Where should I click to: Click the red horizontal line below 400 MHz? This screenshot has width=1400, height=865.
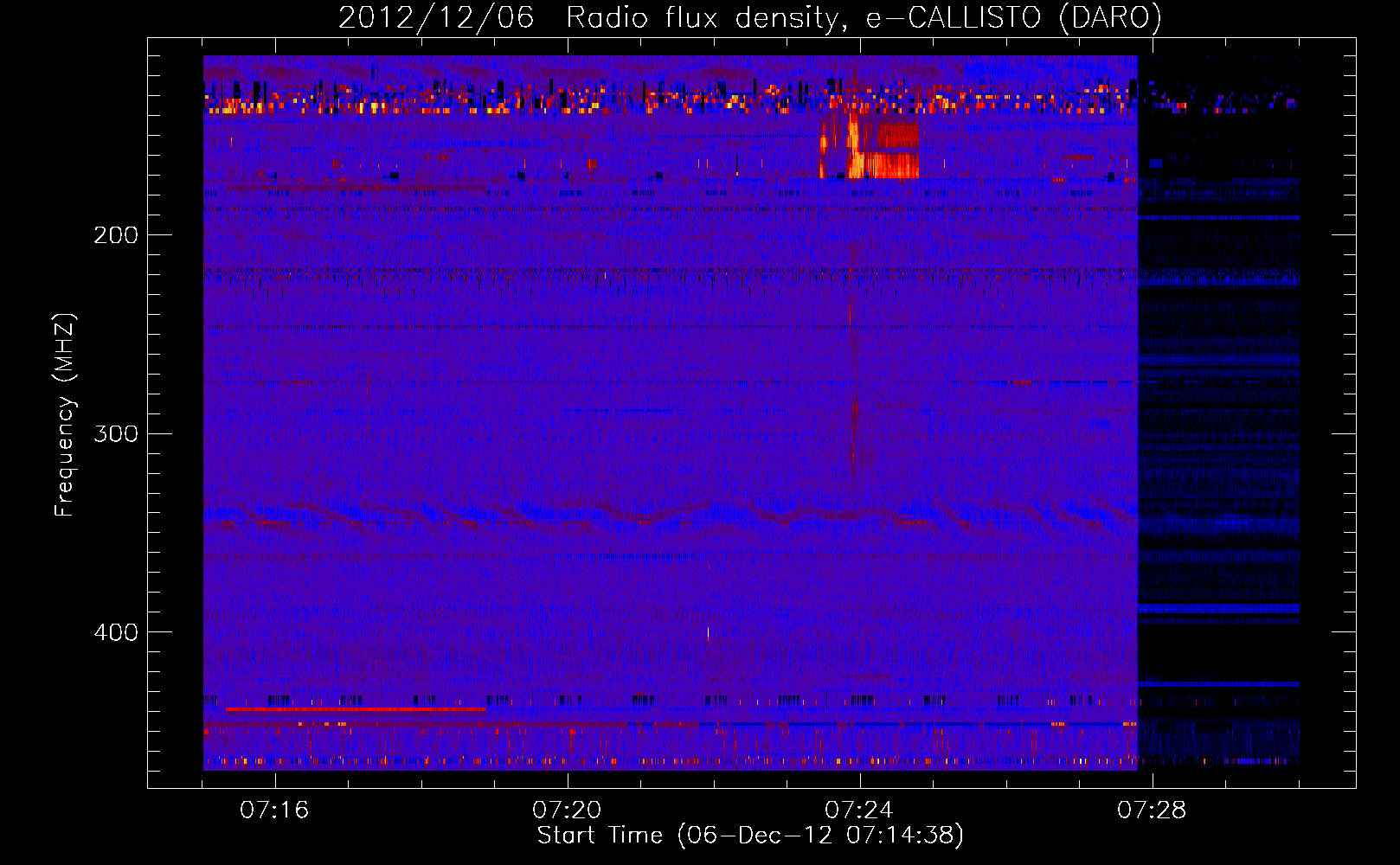[356, 709]
